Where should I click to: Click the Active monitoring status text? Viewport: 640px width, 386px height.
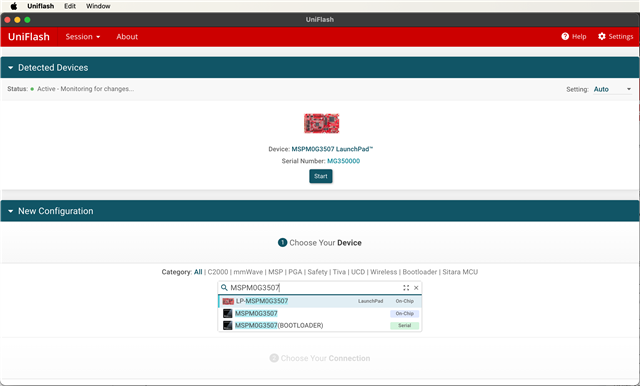85,89
